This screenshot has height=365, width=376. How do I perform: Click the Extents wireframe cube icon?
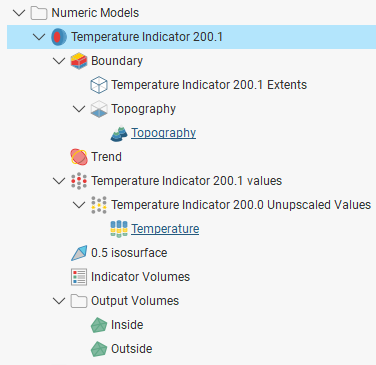99,85
